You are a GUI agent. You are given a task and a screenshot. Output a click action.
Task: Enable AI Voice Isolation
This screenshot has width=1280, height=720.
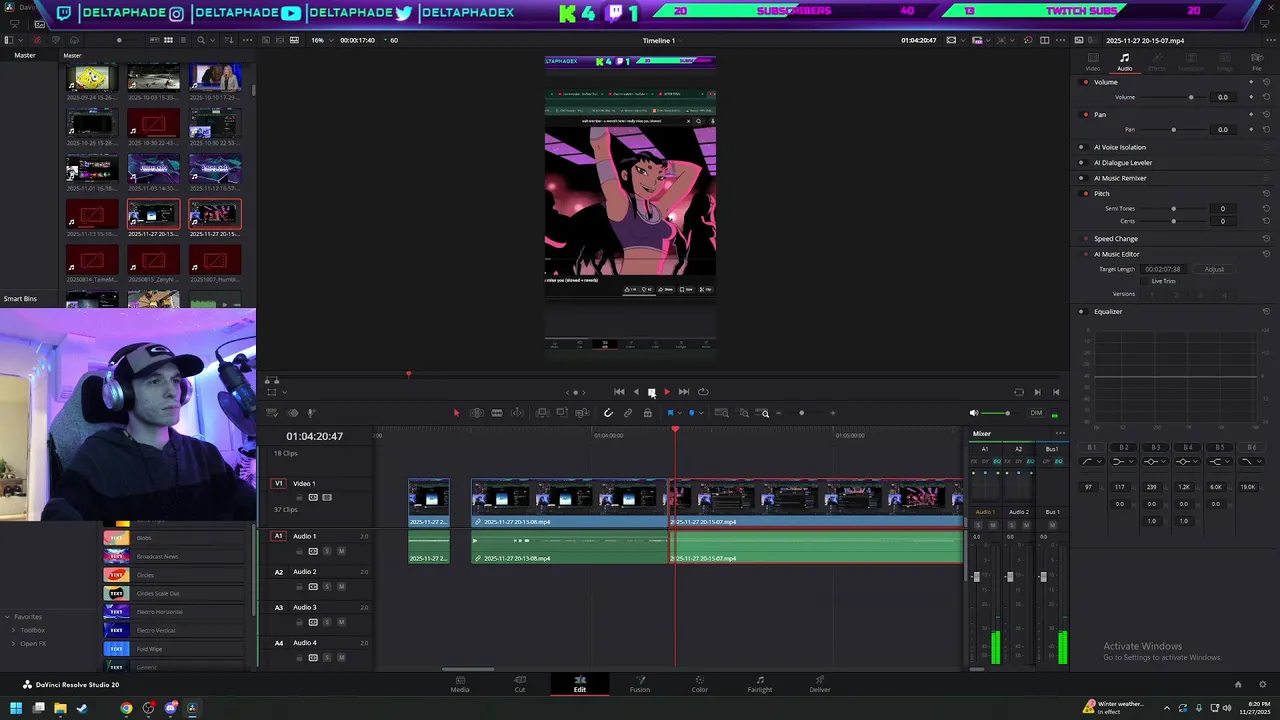(1081, 147)
